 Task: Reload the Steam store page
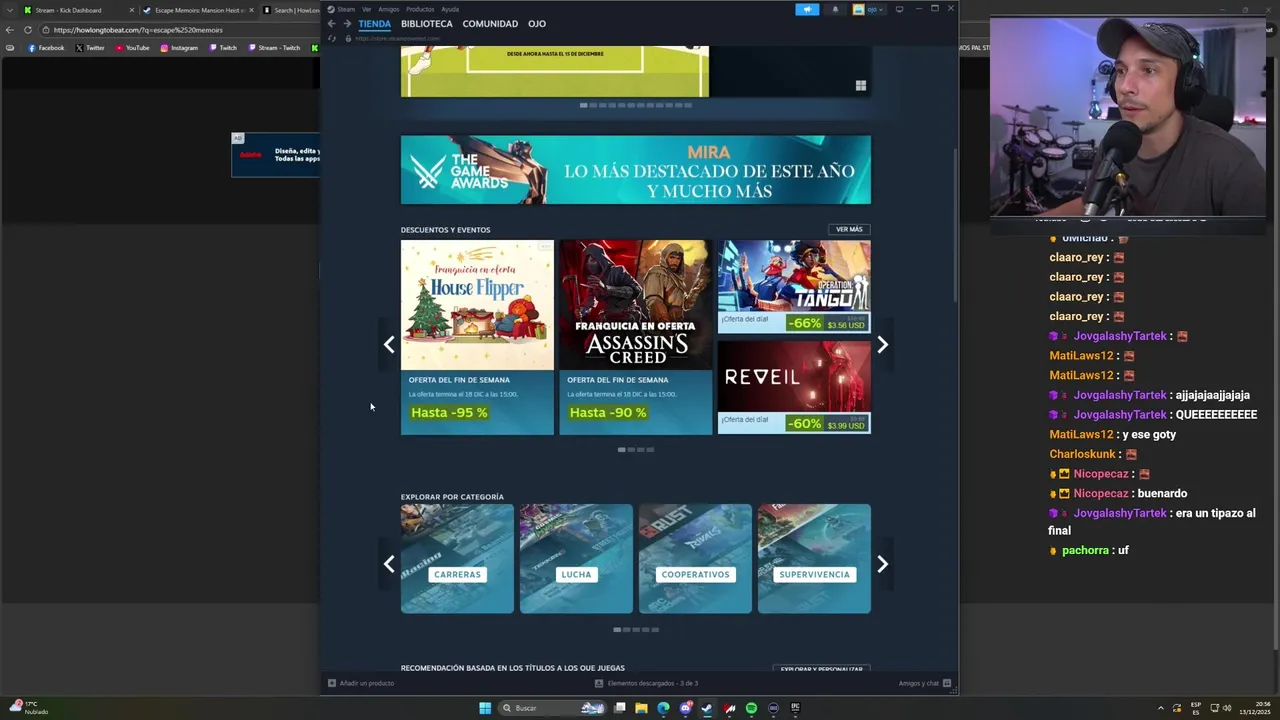click(332, 39)
